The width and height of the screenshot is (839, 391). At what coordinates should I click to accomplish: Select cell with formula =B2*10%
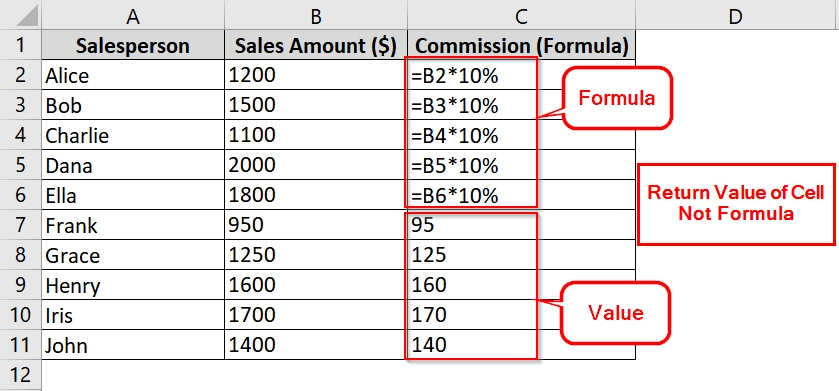(x=522, y=75)
